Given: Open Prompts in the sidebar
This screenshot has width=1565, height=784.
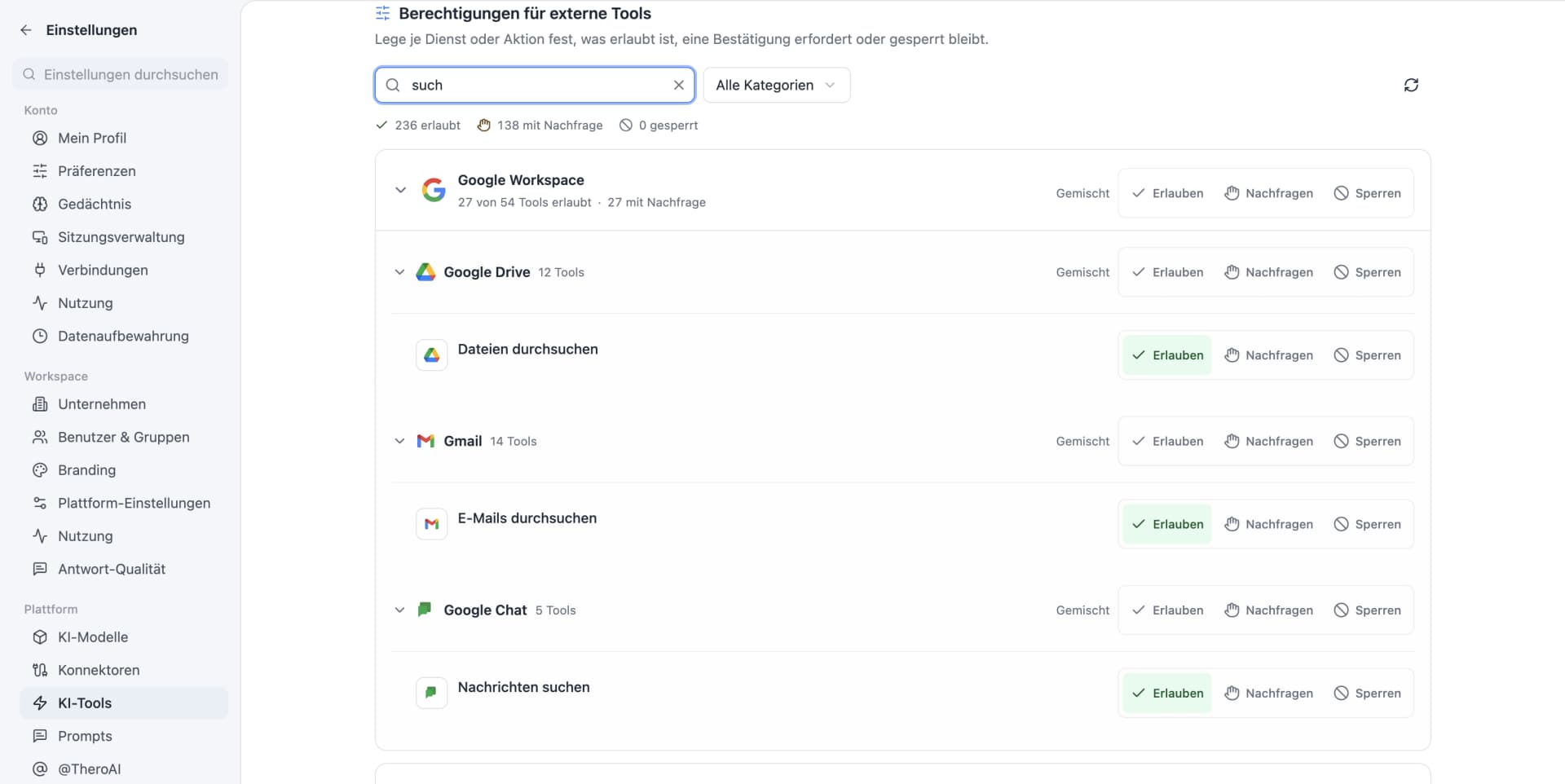Looking at the screenshot, I should 124,736.
